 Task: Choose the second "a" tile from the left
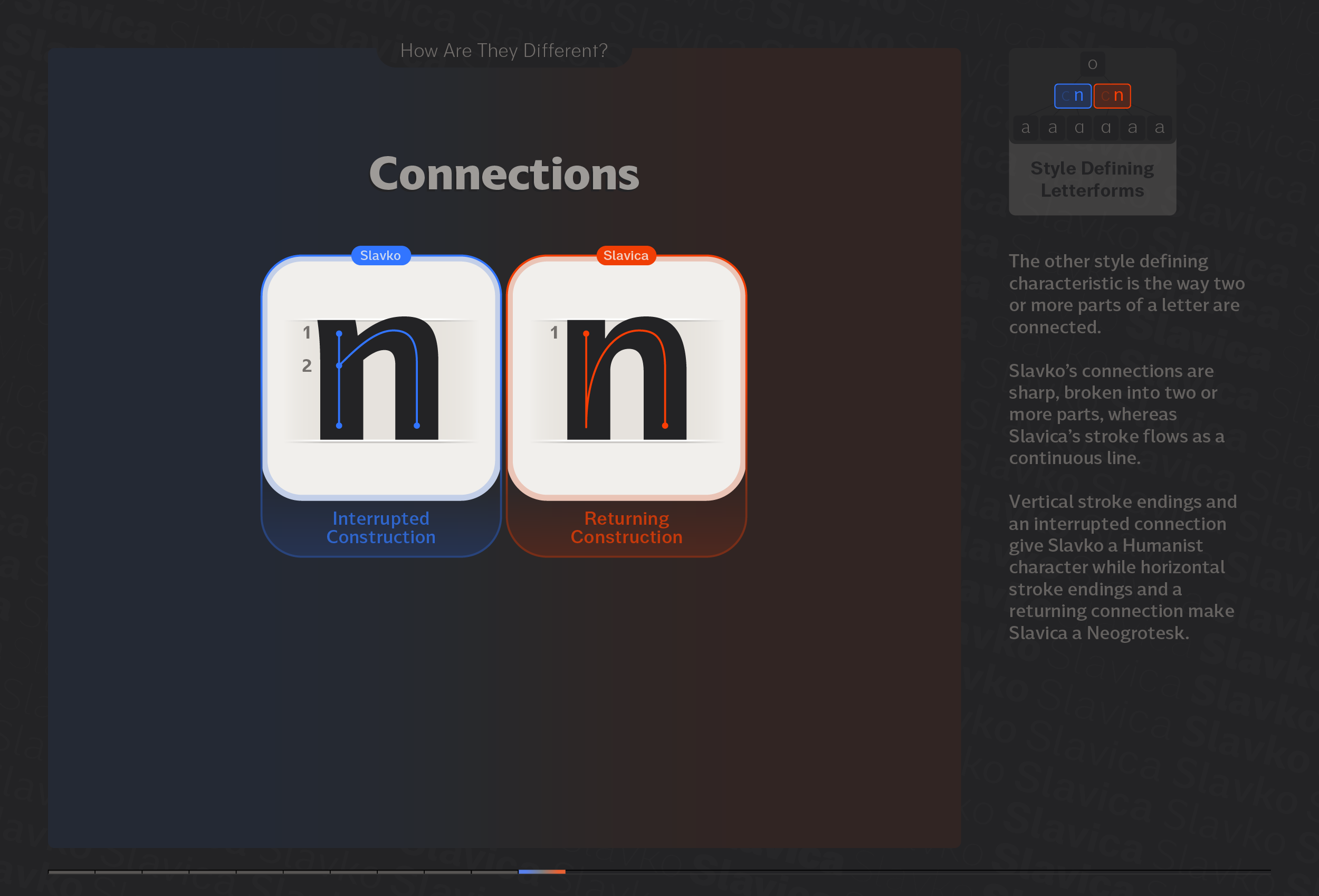[1052, 128]
